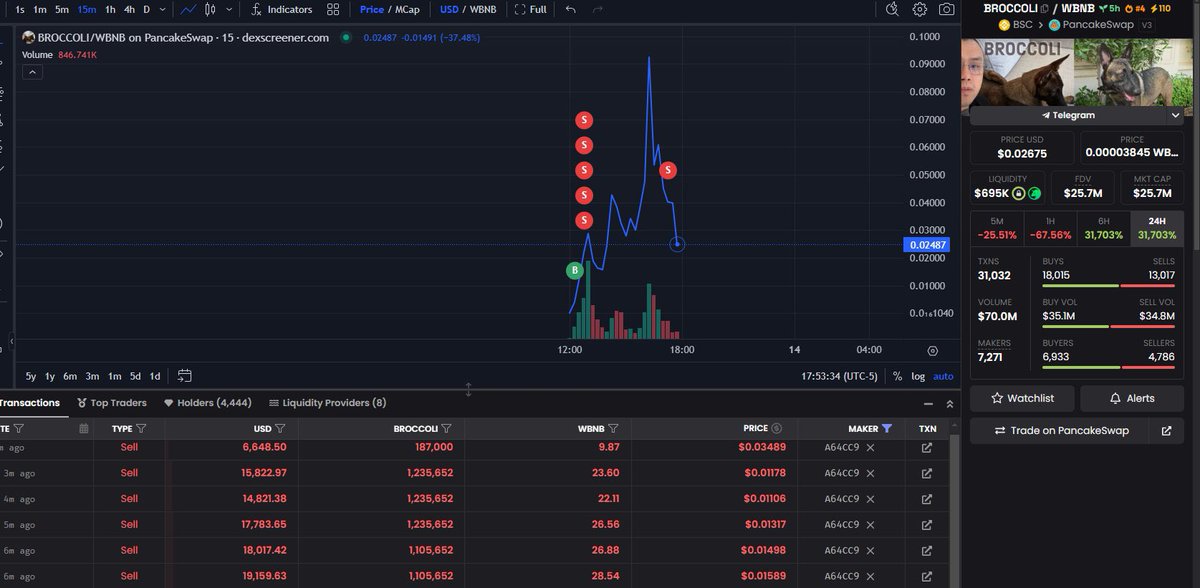Open the date column calendar icon

click(x=83, y=428)
